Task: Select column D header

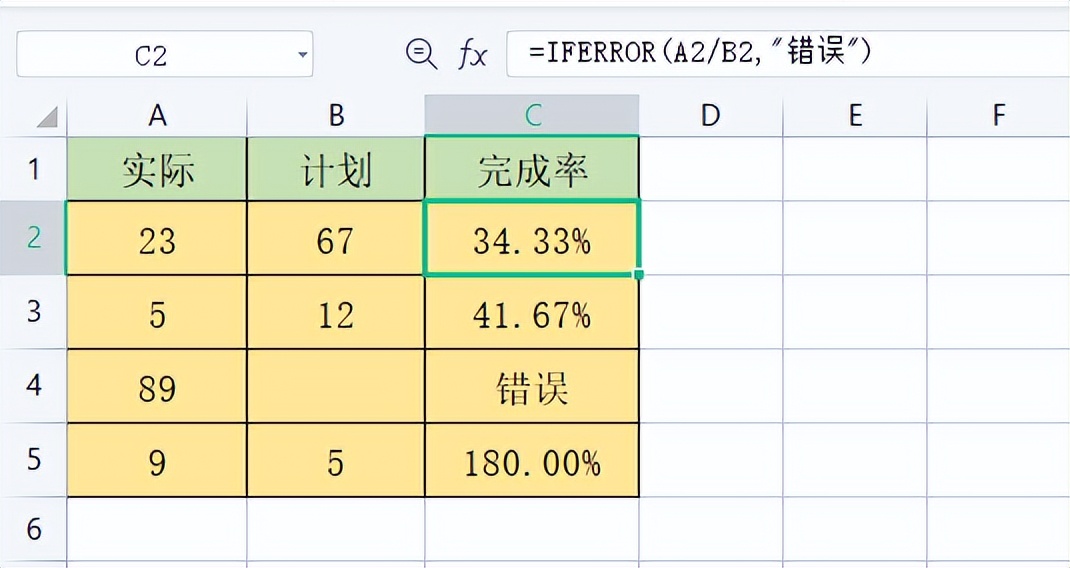Action: click(x=710, y=115)
